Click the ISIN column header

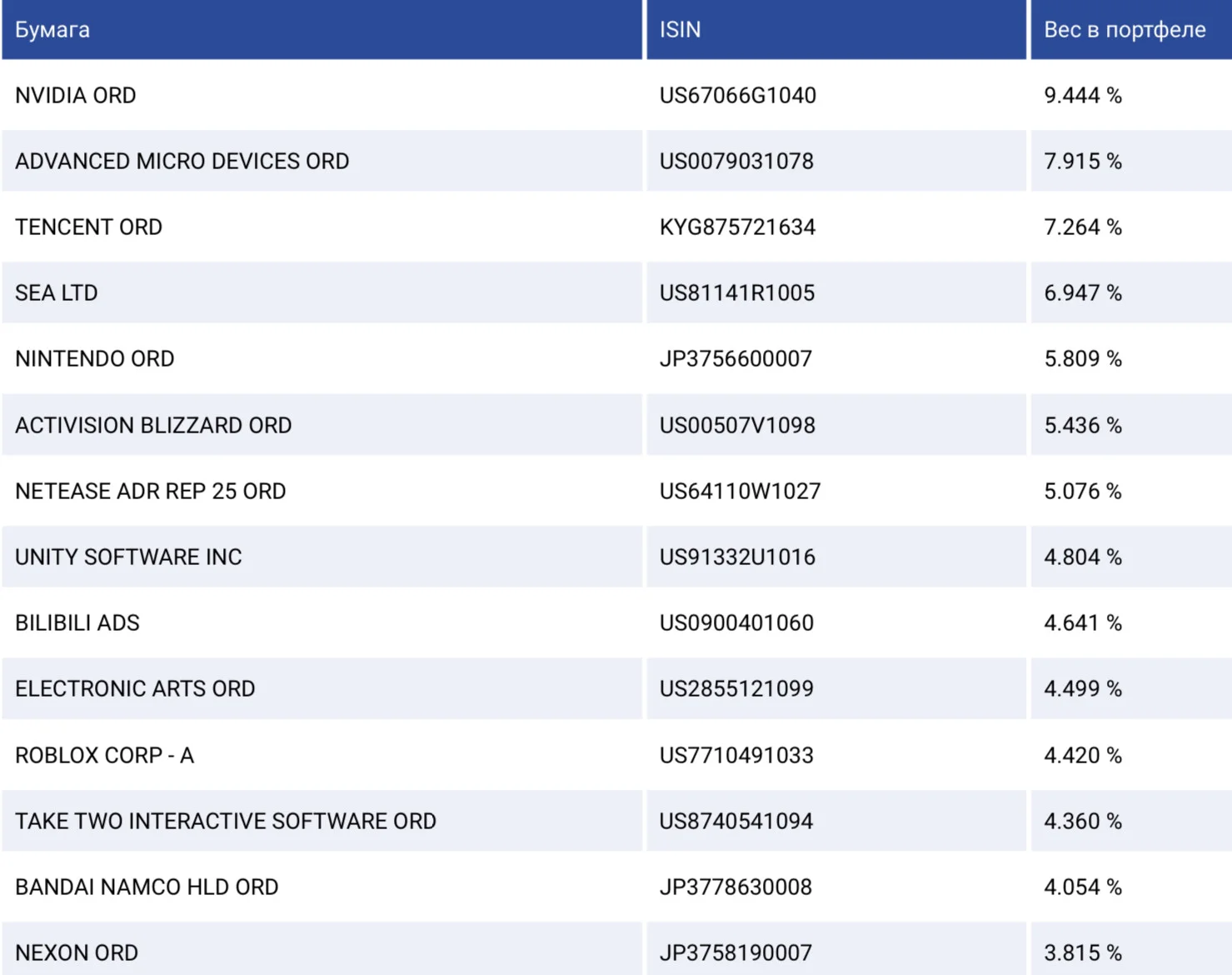click(836, 29)
